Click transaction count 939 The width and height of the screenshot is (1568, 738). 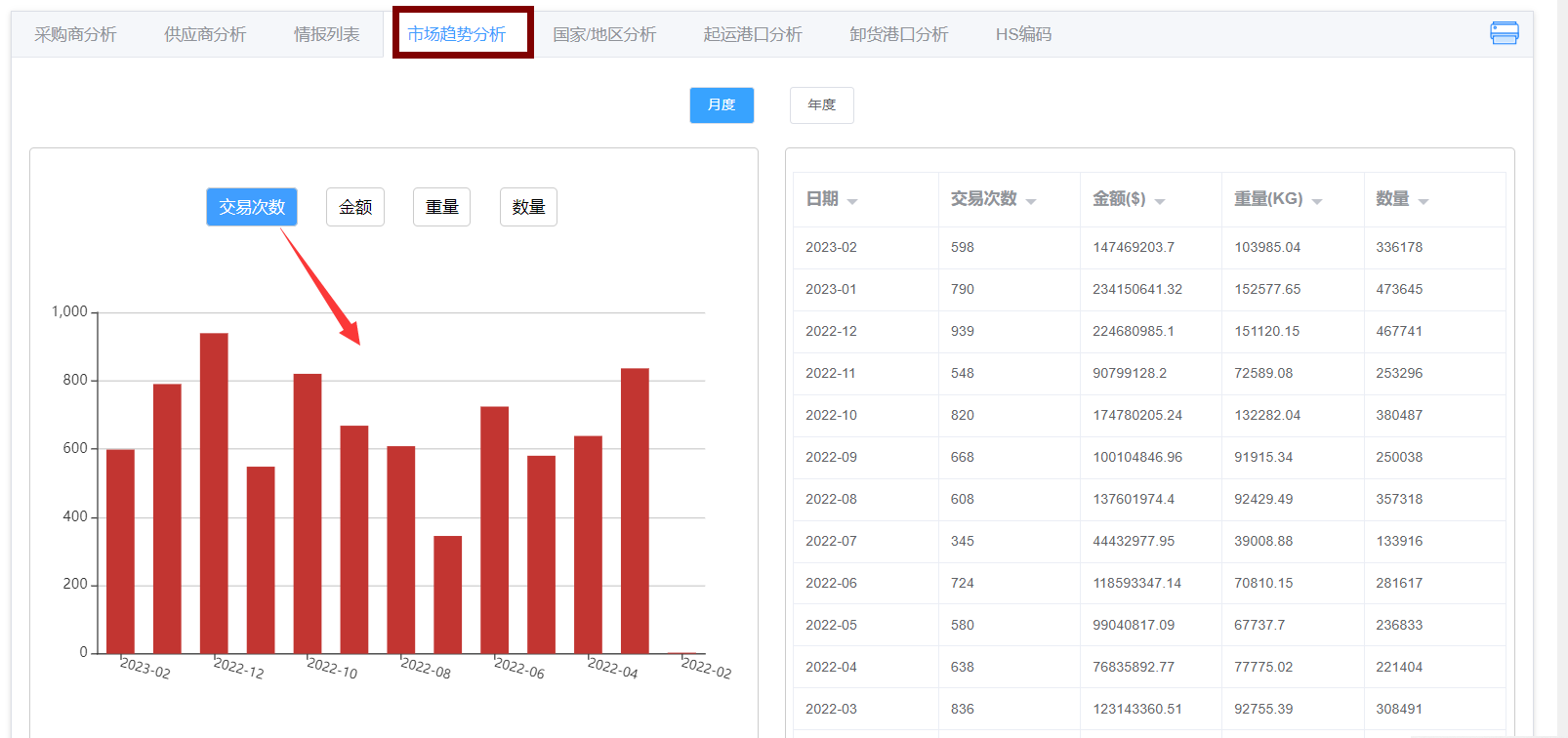click(x=963, y=331)
